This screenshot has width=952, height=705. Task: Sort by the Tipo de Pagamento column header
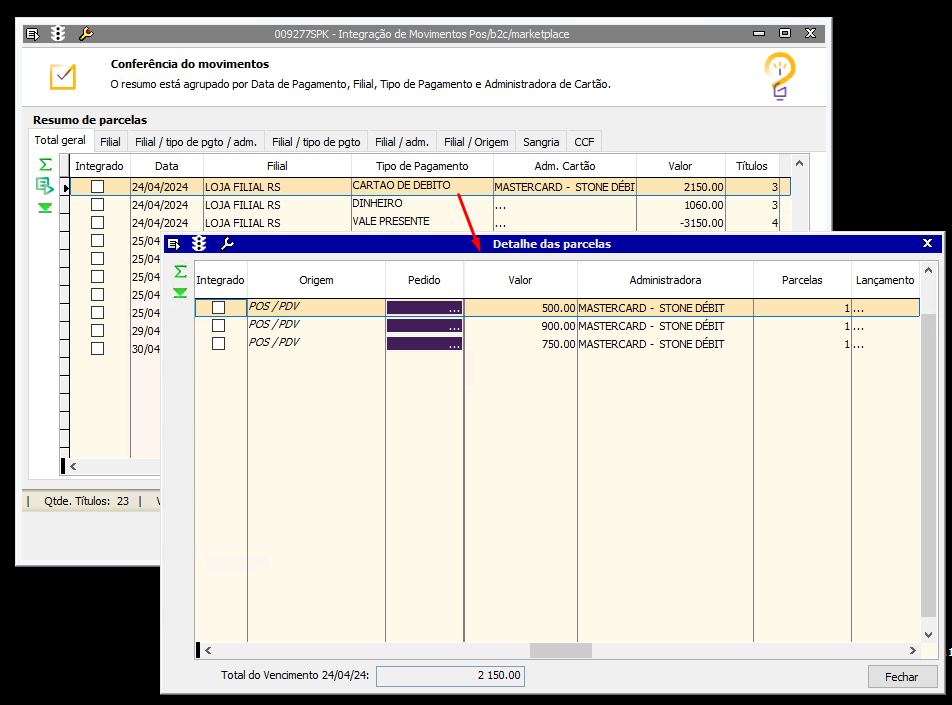pyautogui.click(x=422, y=166)
